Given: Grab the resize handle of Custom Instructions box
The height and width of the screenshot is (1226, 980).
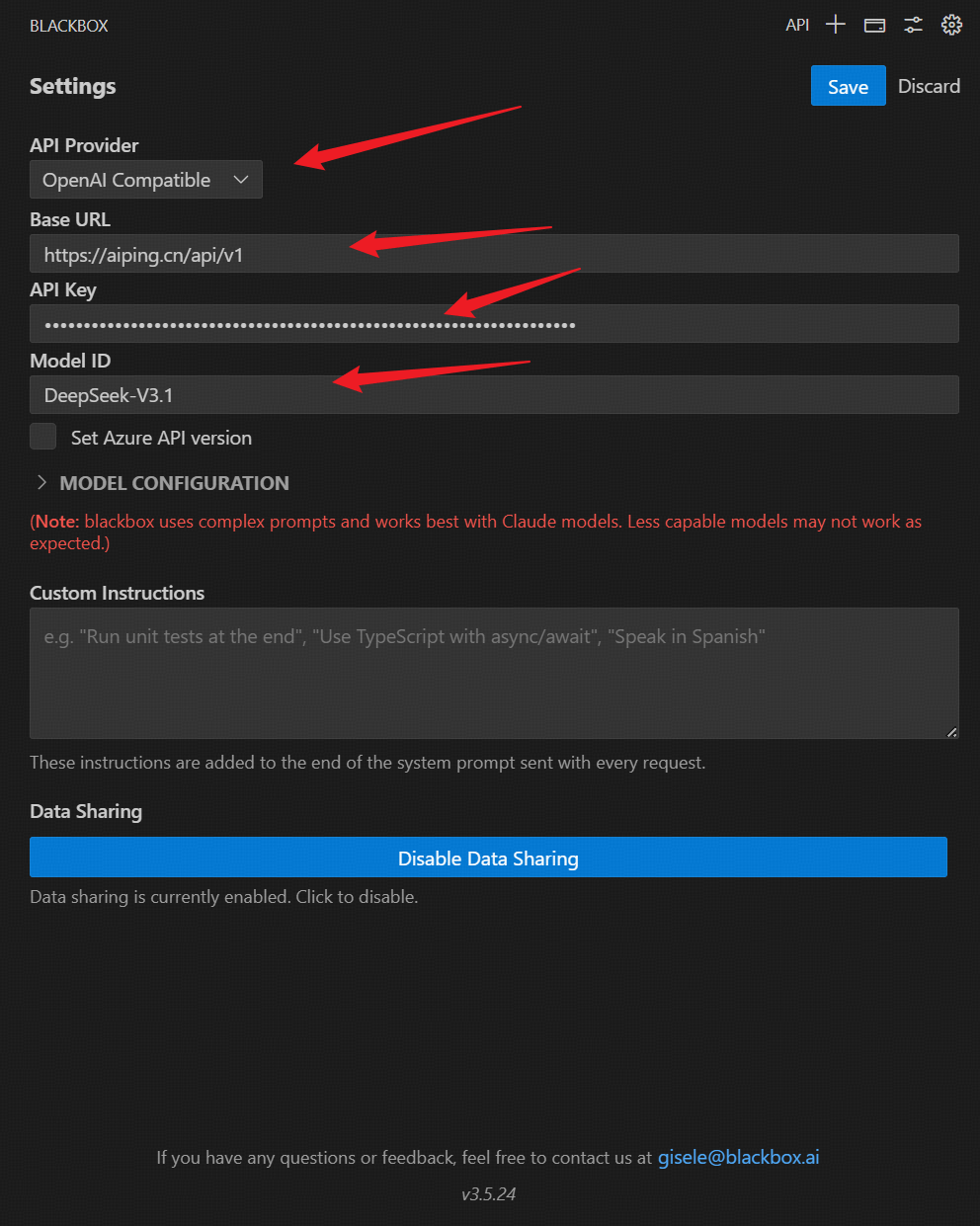Looking at the screenshot, I should tap(952, 732).
